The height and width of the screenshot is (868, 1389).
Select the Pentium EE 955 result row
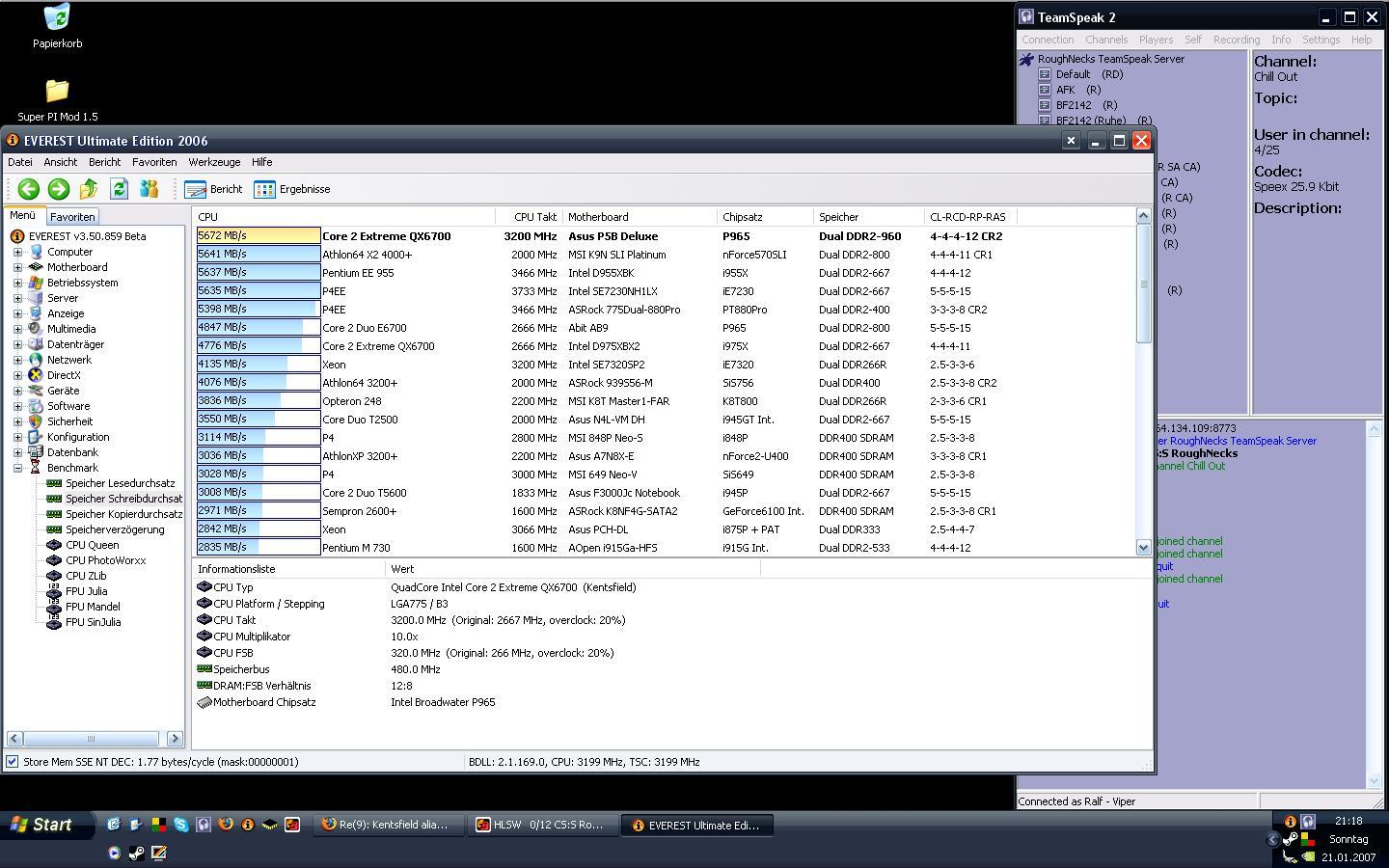pos(666,273)
